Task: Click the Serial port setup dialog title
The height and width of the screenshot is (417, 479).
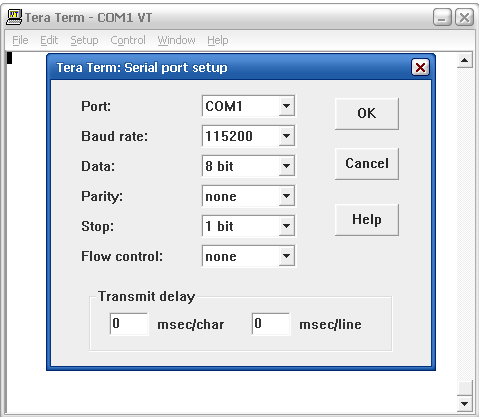Action: pyautogui.click(x=142, y=68)
